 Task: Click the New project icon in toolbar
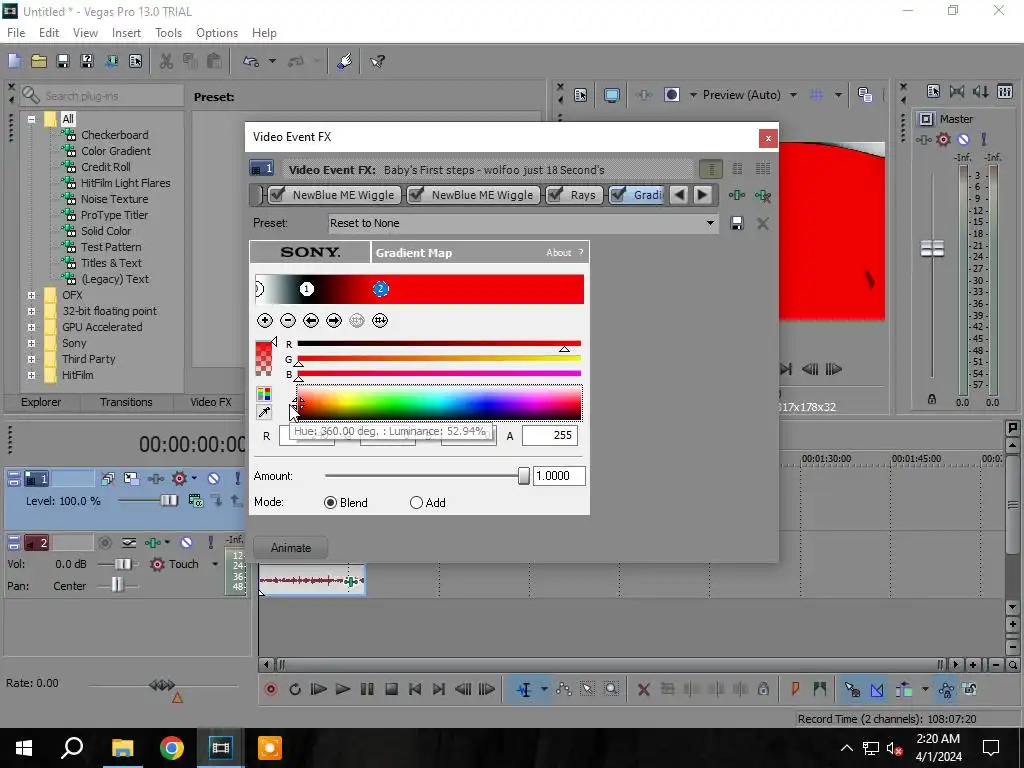(14, 61)
